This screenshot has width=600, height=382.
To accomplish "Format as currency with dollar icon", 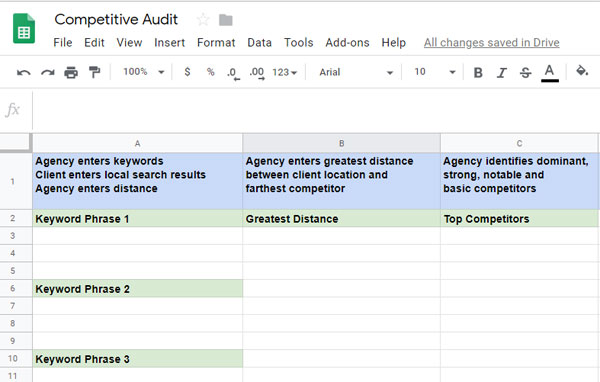I will [187, 72].
